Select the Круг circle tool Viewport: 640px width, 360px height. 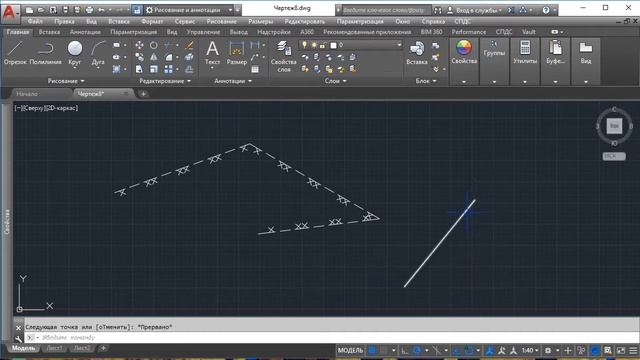point(75,53)
